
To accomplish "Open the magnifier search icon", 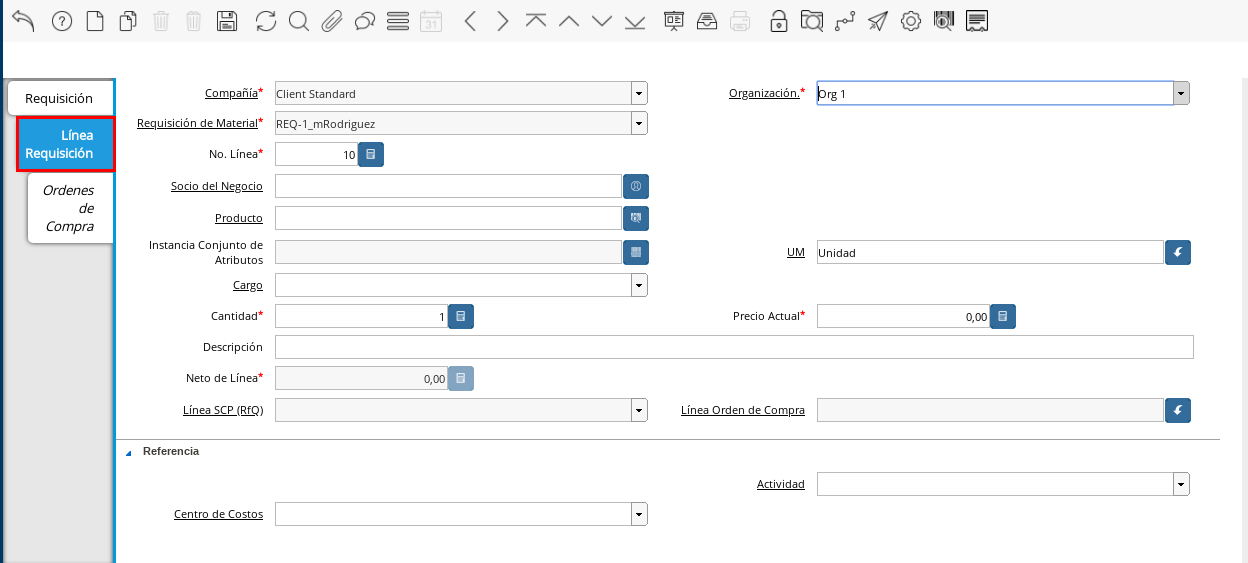I will coord(298,21).
